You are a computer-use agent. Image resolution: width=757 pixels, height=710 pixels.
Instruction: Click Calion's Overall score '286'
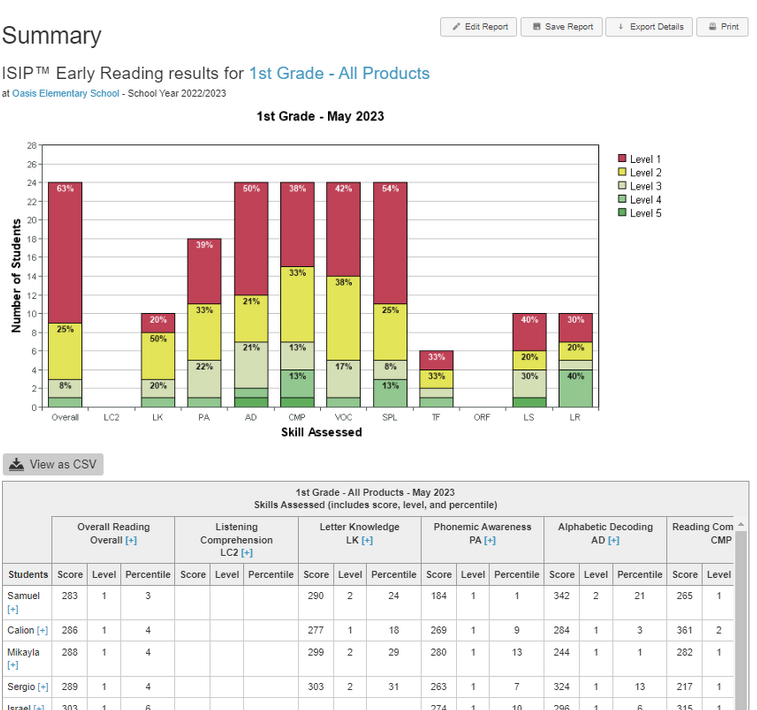(x=70, y=630)
